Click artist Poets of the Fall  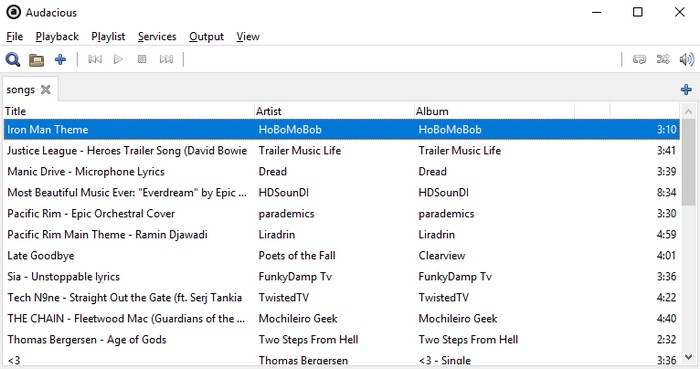297,256
